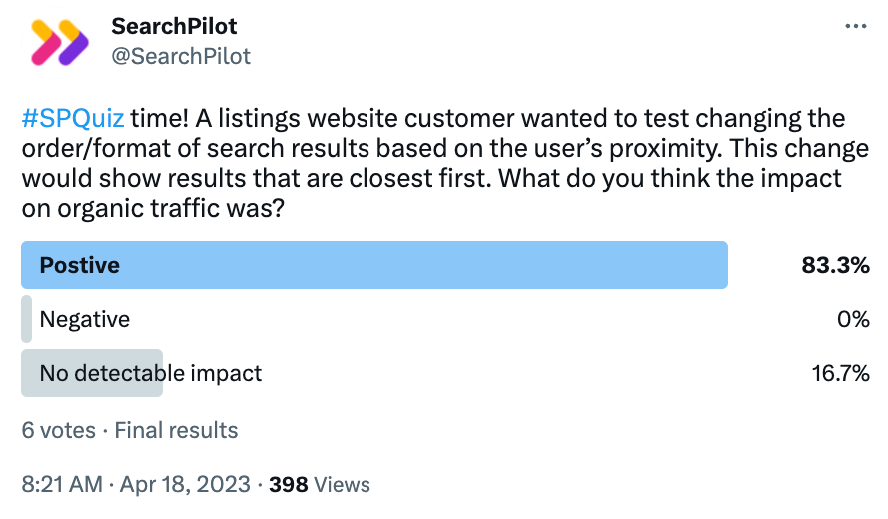Click the Apr 18, 2023 date

pos(185,485)
